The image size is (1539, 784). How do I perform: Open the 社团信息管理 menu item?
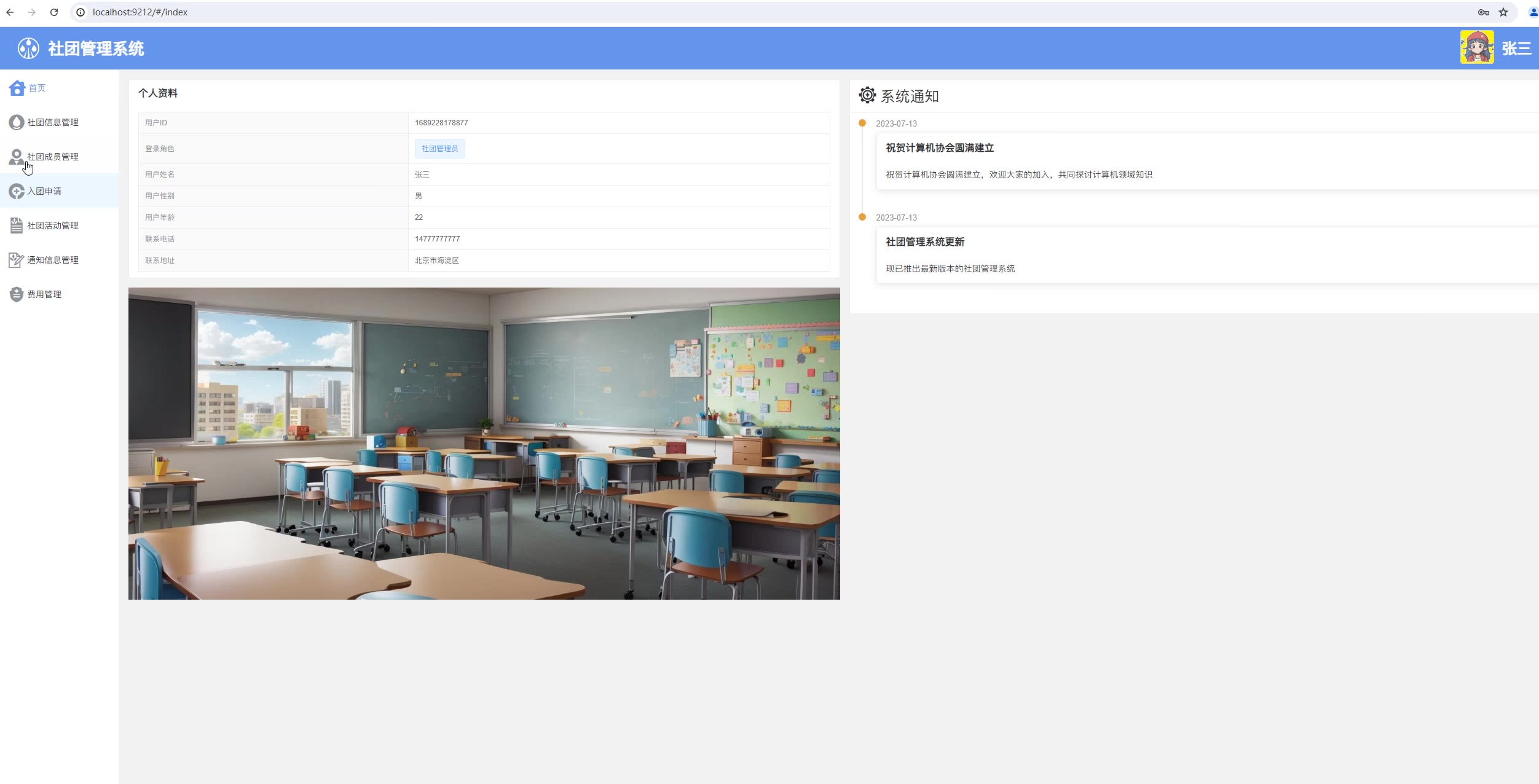(x=59, y=122)
